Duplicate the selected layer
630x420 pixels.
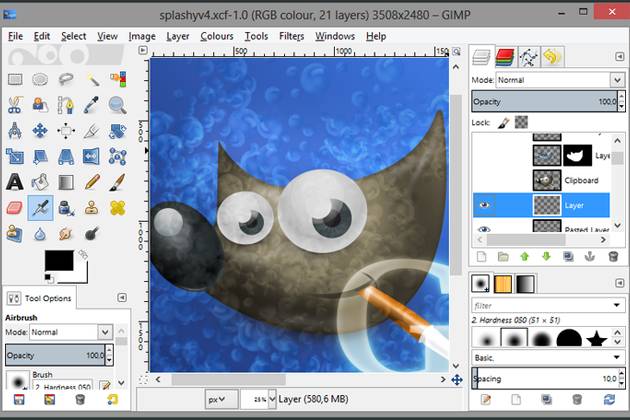click(568, 256)
